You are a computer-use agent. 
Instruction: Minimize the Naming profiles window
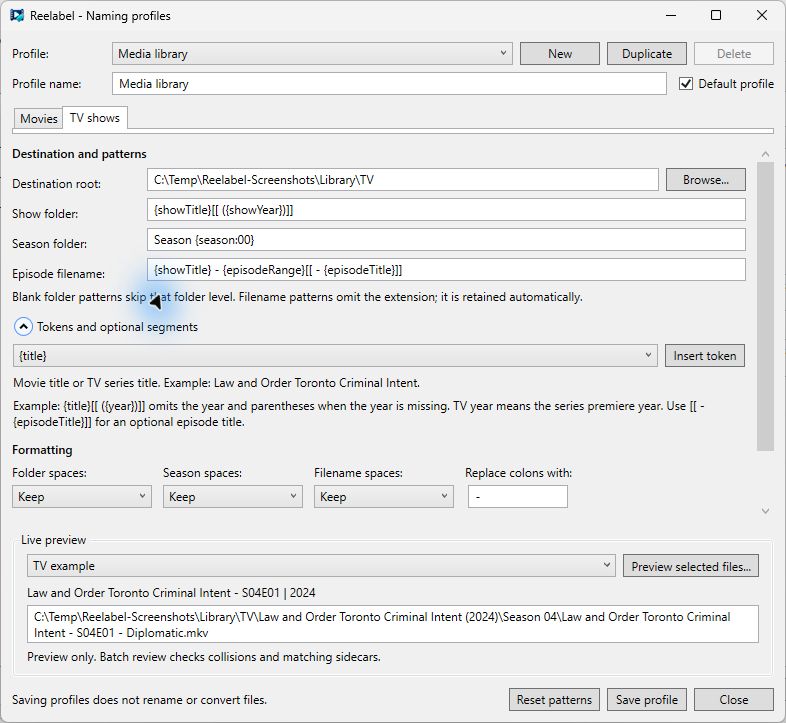click(x=671, y=15)
